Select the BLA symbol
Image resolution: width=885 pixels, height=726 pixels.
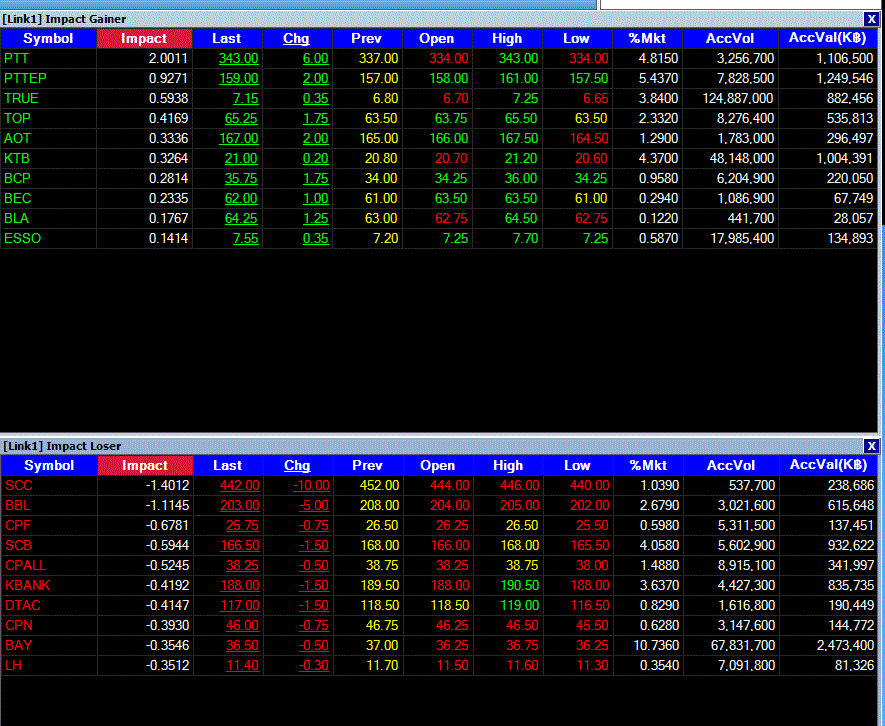[16, 218]
